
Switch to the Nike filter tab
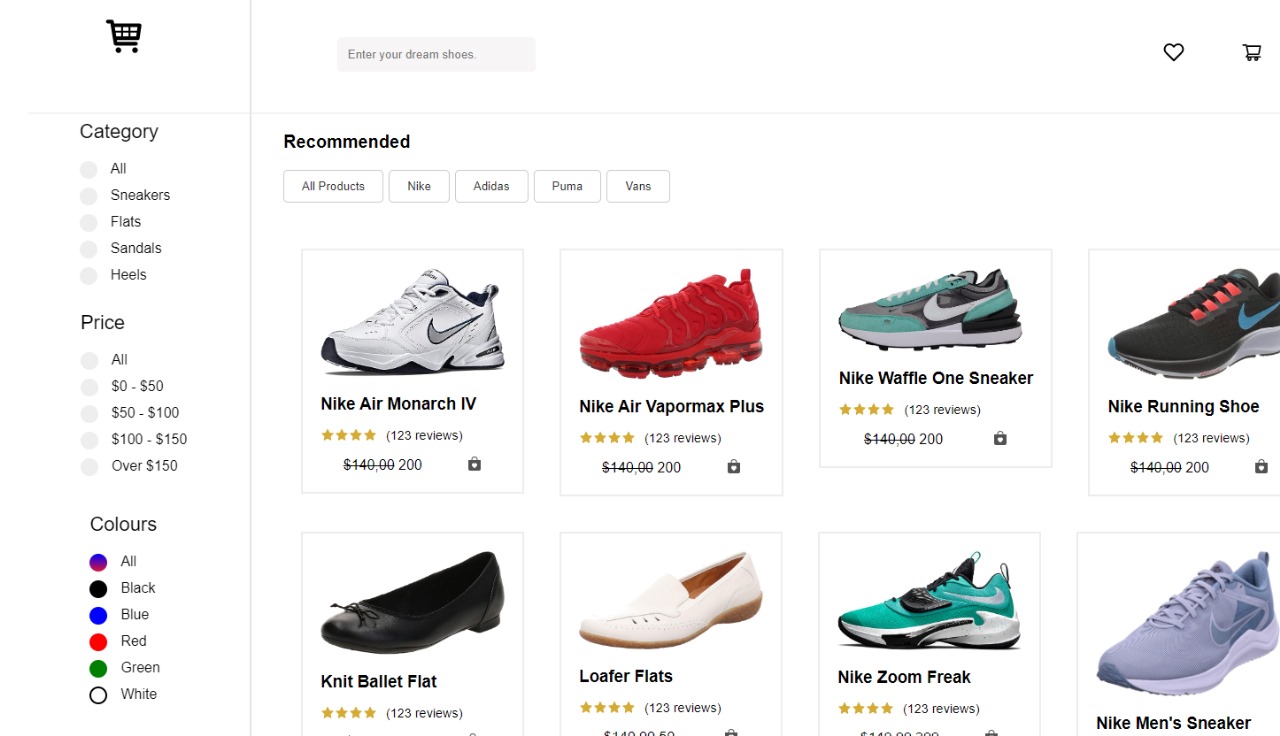click(419, 186)
